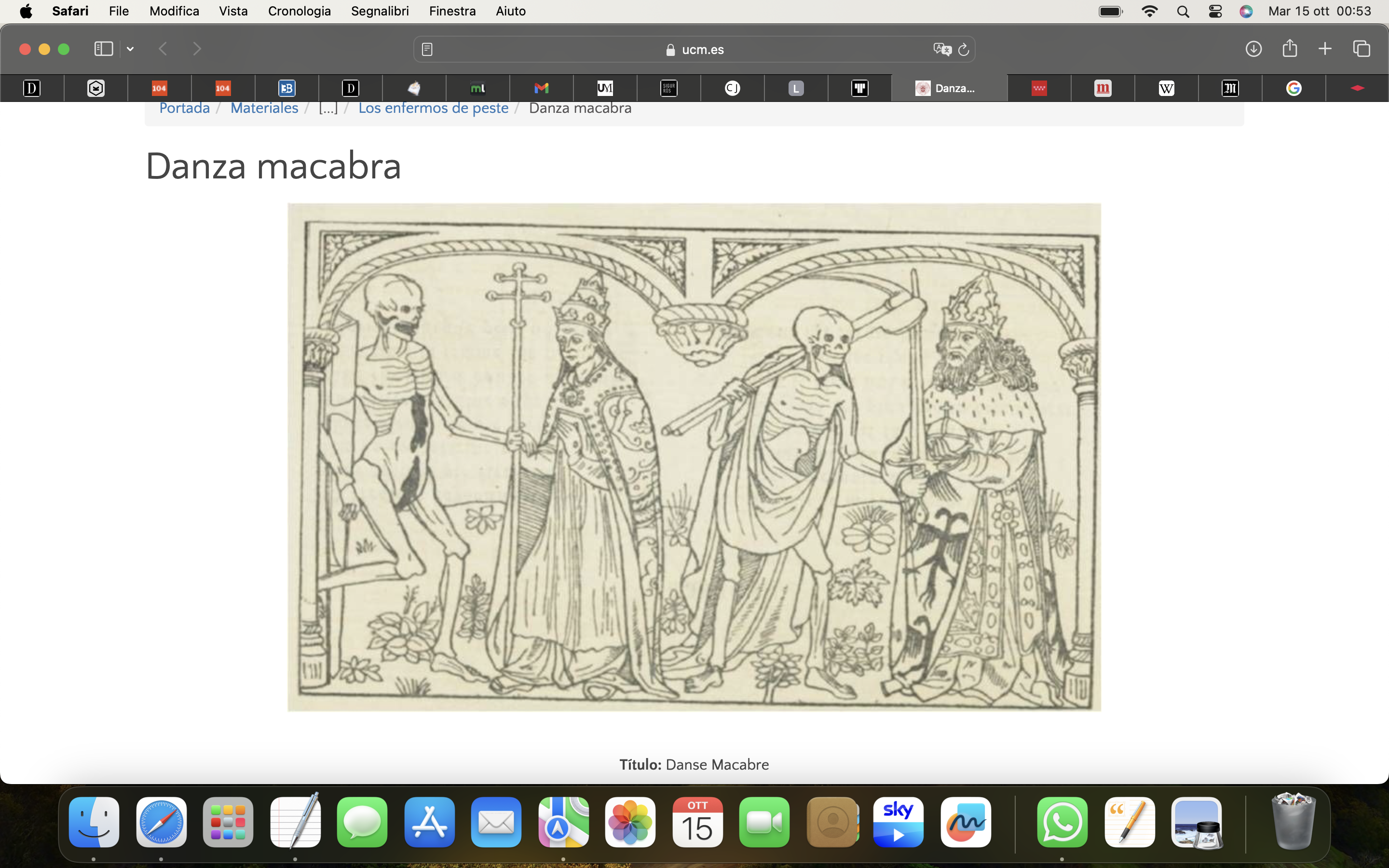Open the Sky app from the Dock
This screenshot has height=868, width=1389.
click(x=899, y=822)
